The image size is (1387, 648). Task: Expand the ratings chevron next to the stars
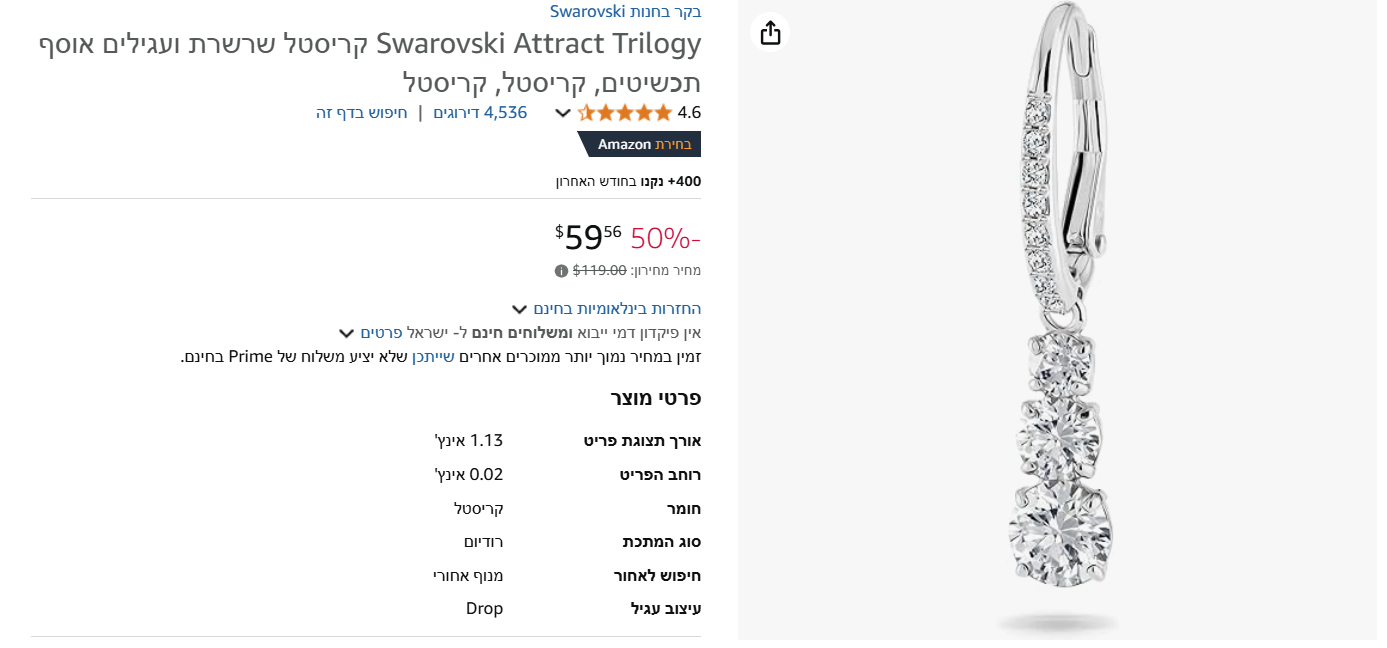coord(563,113)
